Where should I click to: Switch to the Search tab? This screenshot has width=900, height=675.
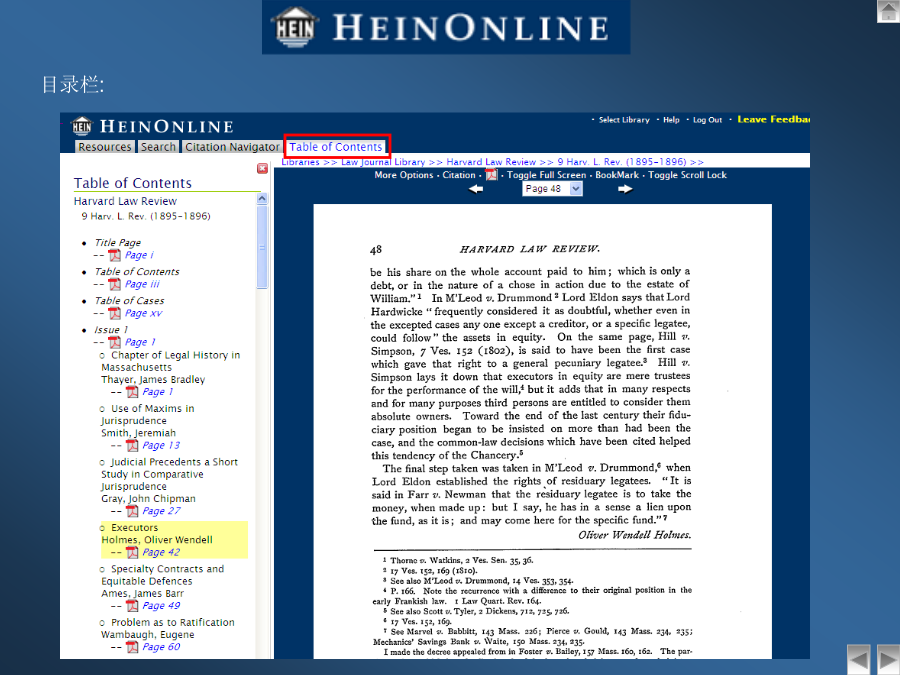click(158, 147)
